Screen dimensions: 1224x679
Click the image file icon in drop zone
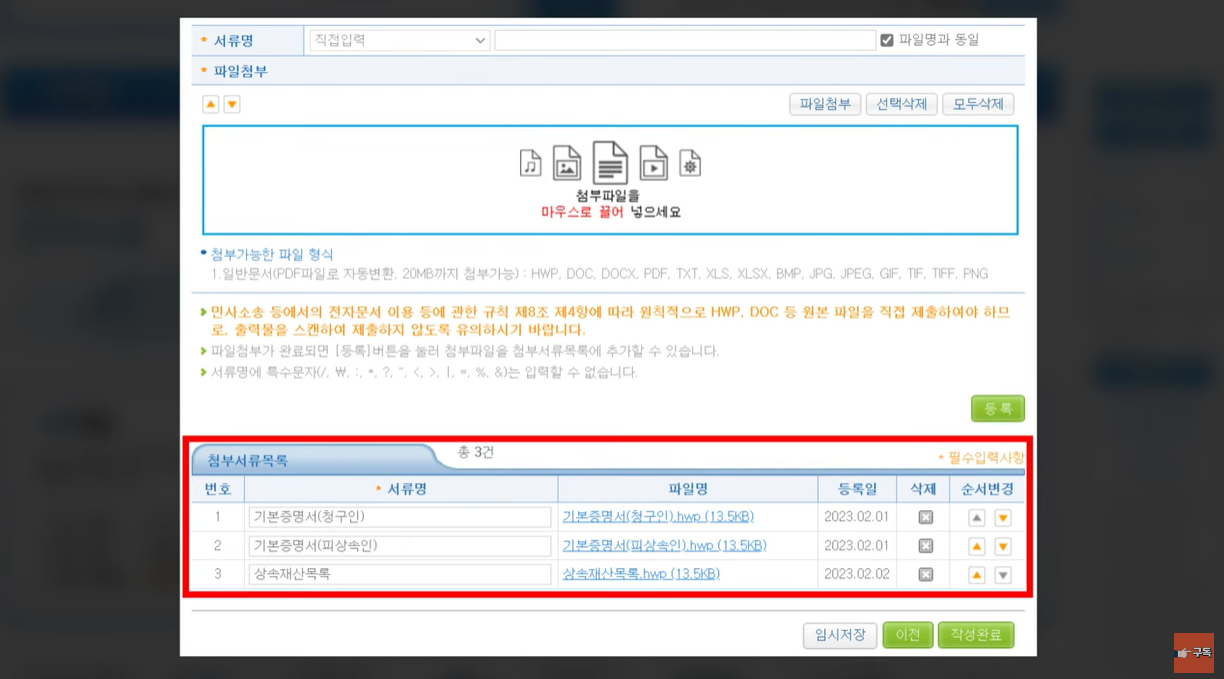point(566,162)
